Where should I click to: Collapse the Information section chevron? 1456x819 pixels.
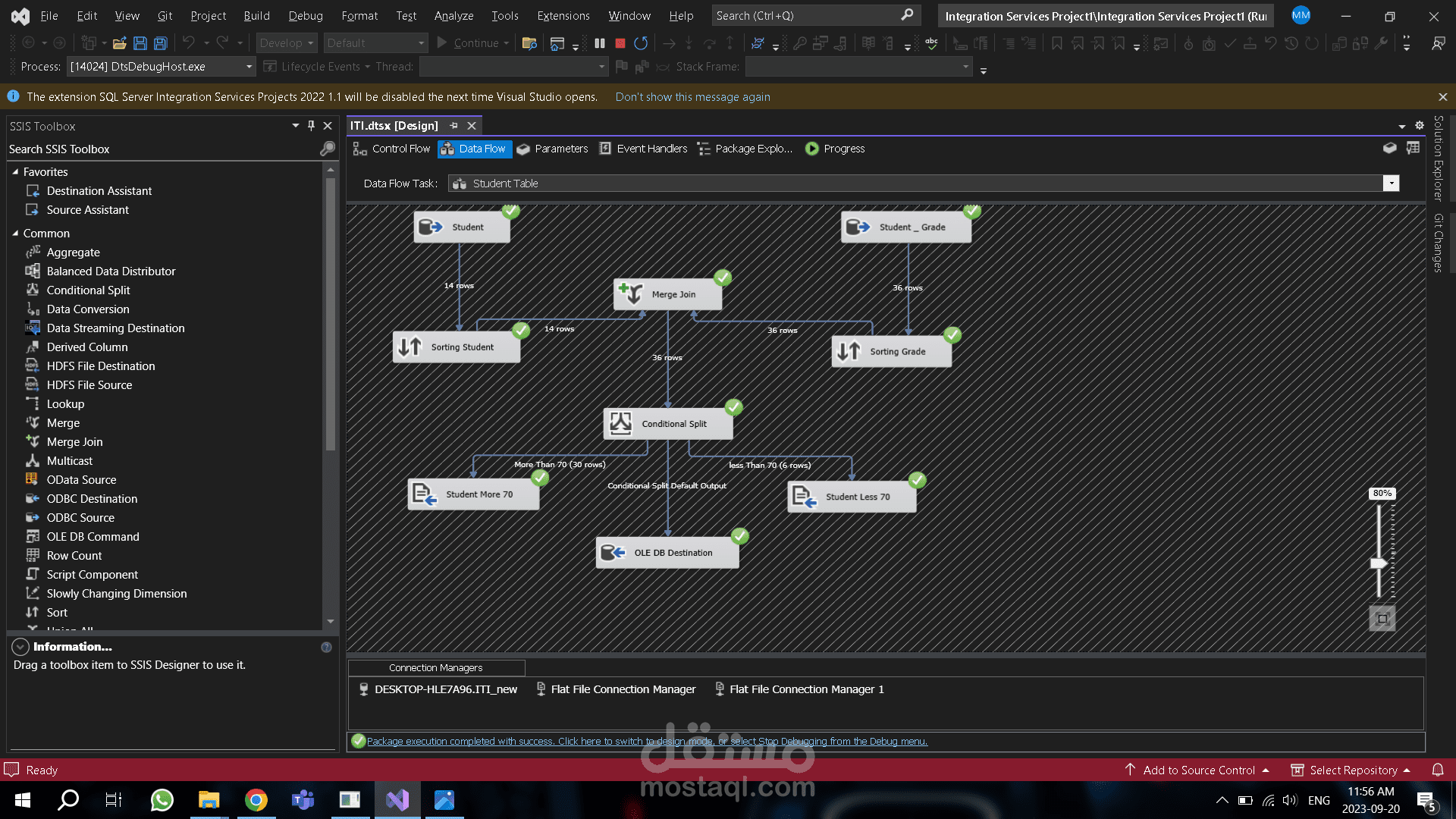[20, 647]
